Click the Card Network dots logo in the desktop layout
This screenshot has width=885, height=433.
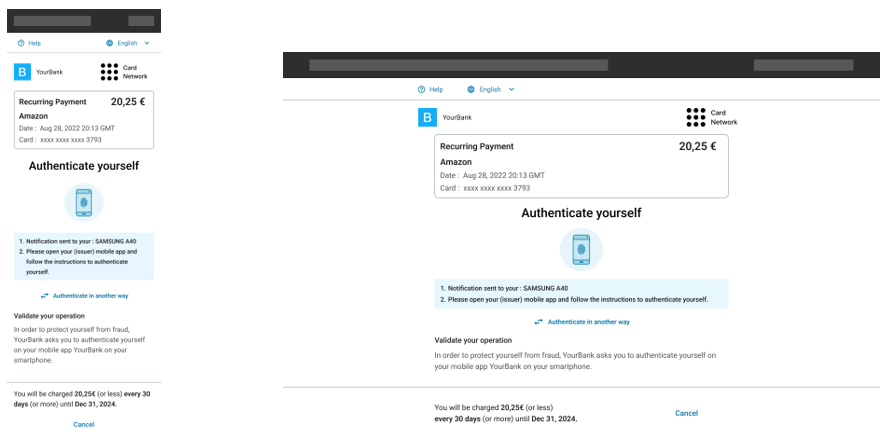pos(697,117)
